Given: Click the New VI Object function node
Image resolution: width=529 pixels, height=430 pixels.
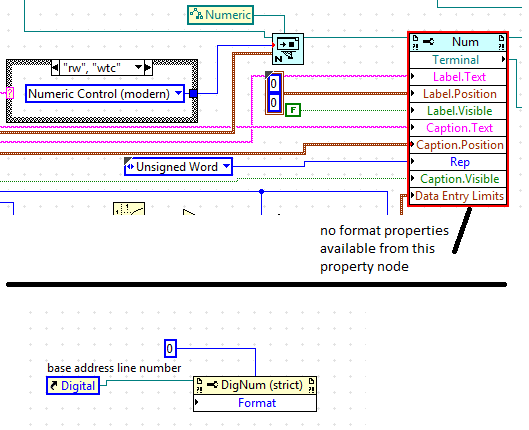Looking at the screenshot, I should tap(288, 49).
